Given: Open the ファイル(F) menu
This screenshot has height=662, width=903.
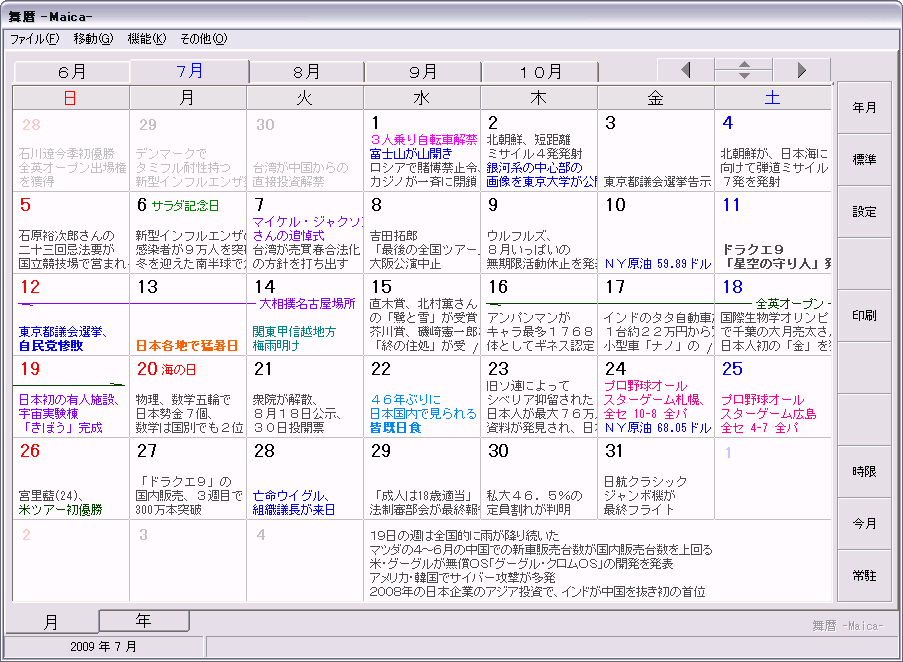Looking at the screenshot, I should tap(34, 39).
